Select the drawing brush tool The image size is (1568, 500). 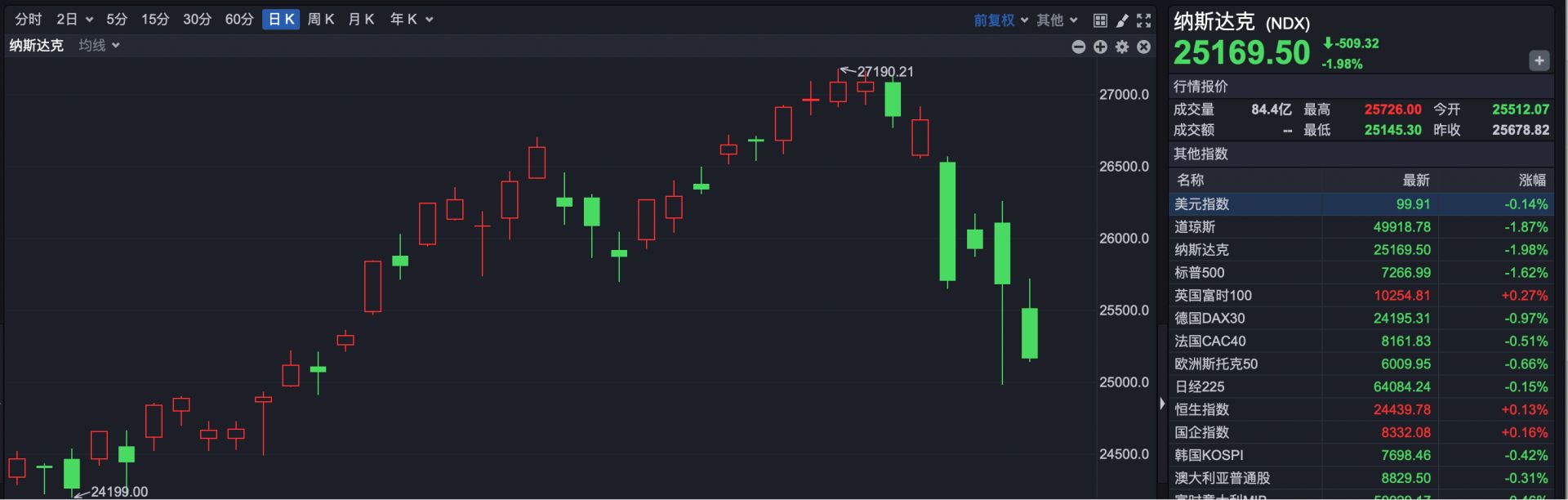coord(1122,20)
